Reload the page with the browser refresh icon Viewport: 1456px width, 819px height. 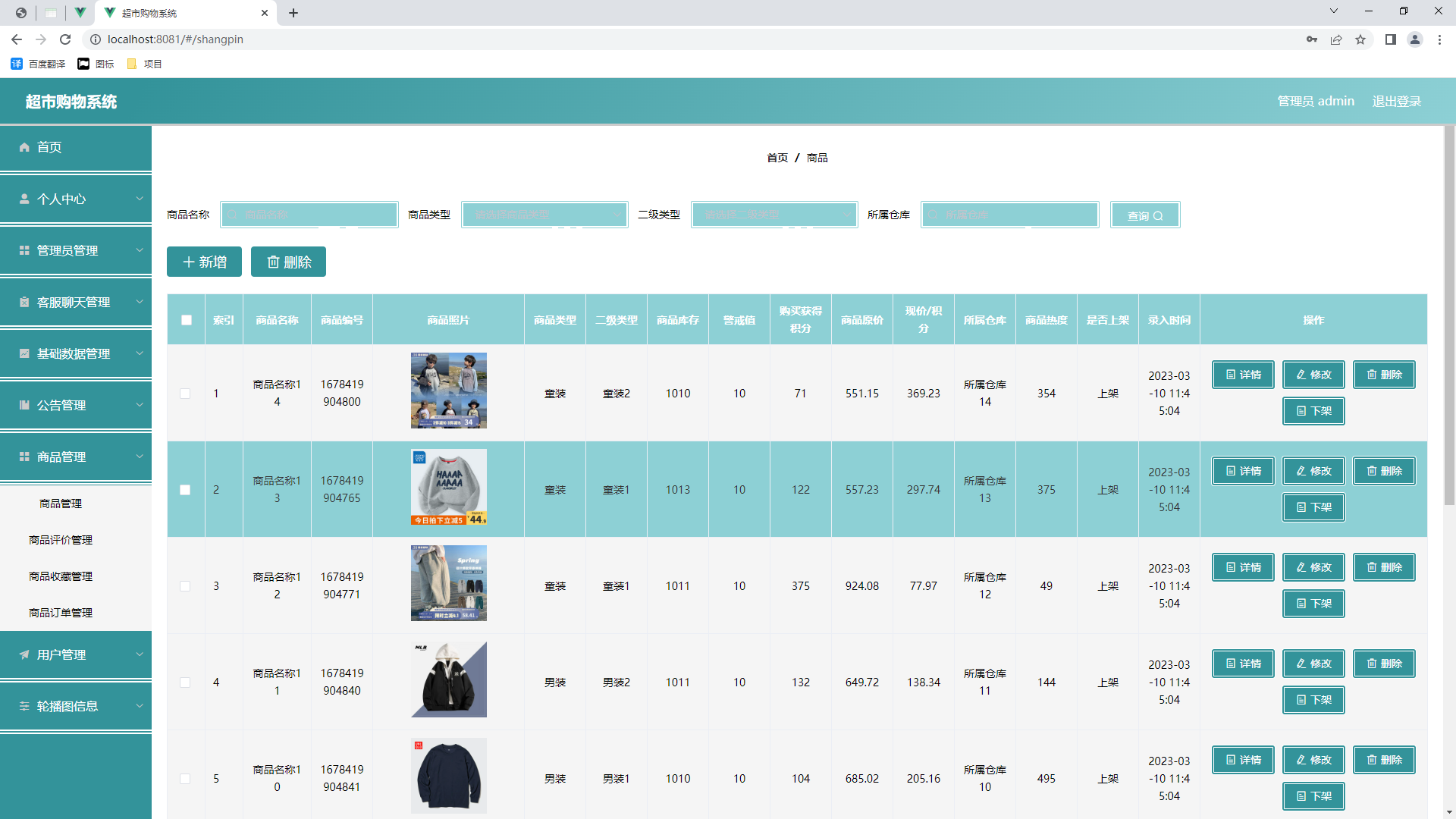65,39
